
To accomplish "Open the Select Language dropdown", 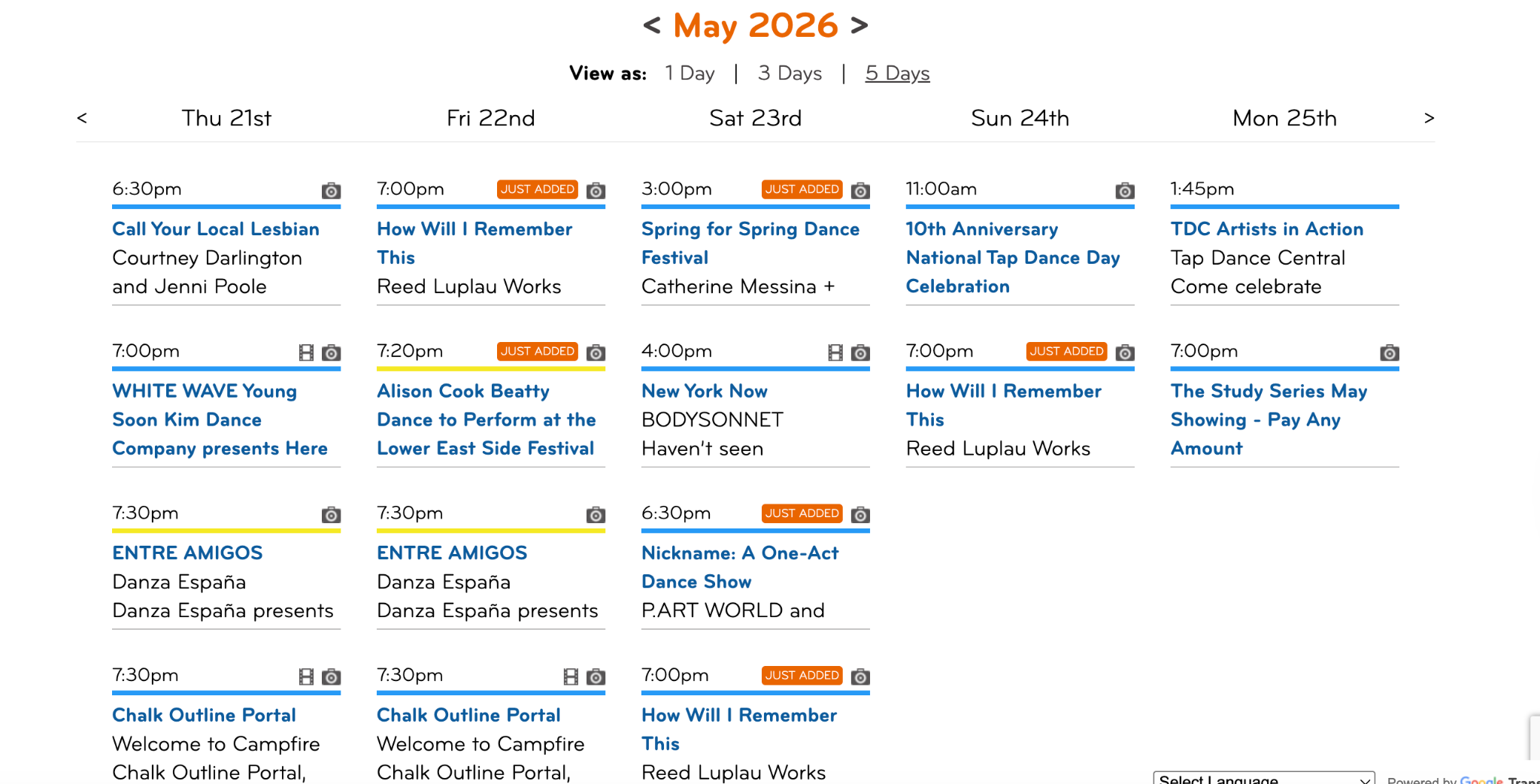I will (x=1264, y=778).
